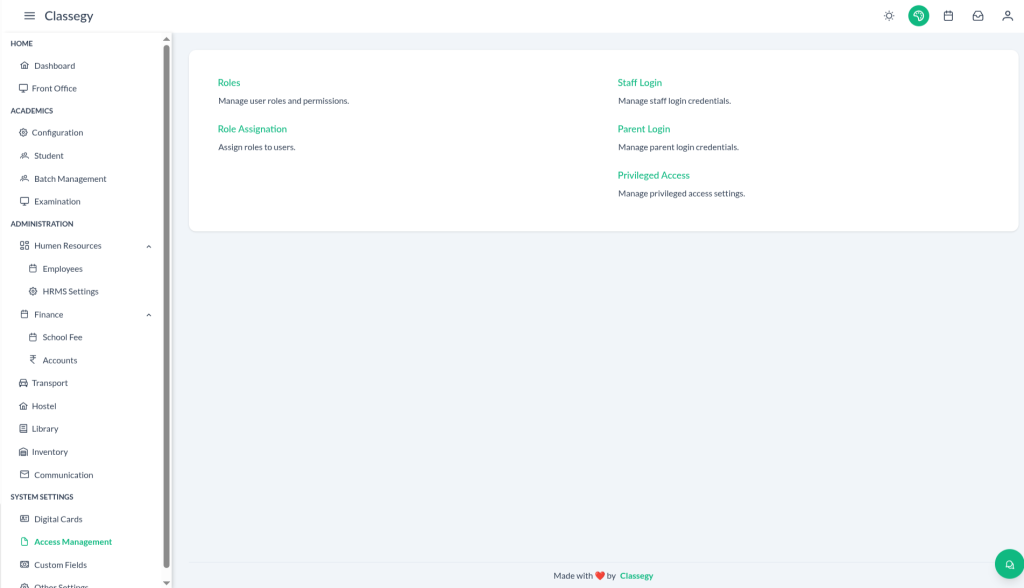Open Role Assignation page
This screenshot has height=588, width=1024.
(x=252, y=129)
